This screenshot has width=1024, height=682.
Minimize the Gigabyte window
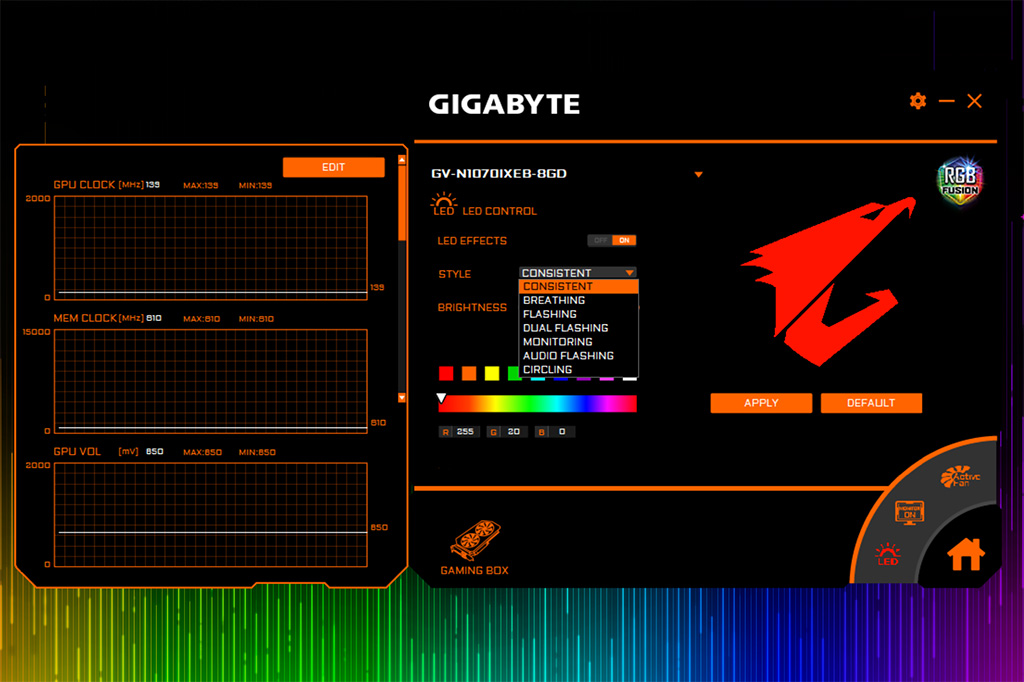tap(946, 101)
